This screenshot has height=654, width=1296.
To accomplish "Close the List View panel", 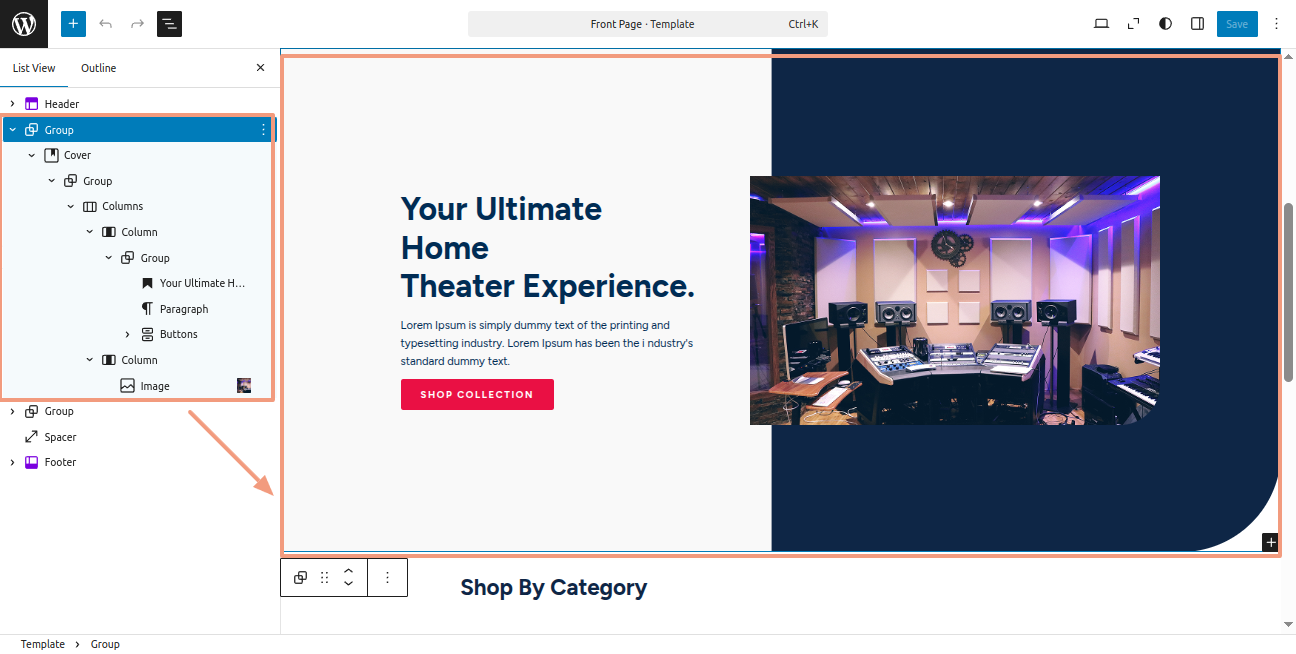I will tap(260, 68).
